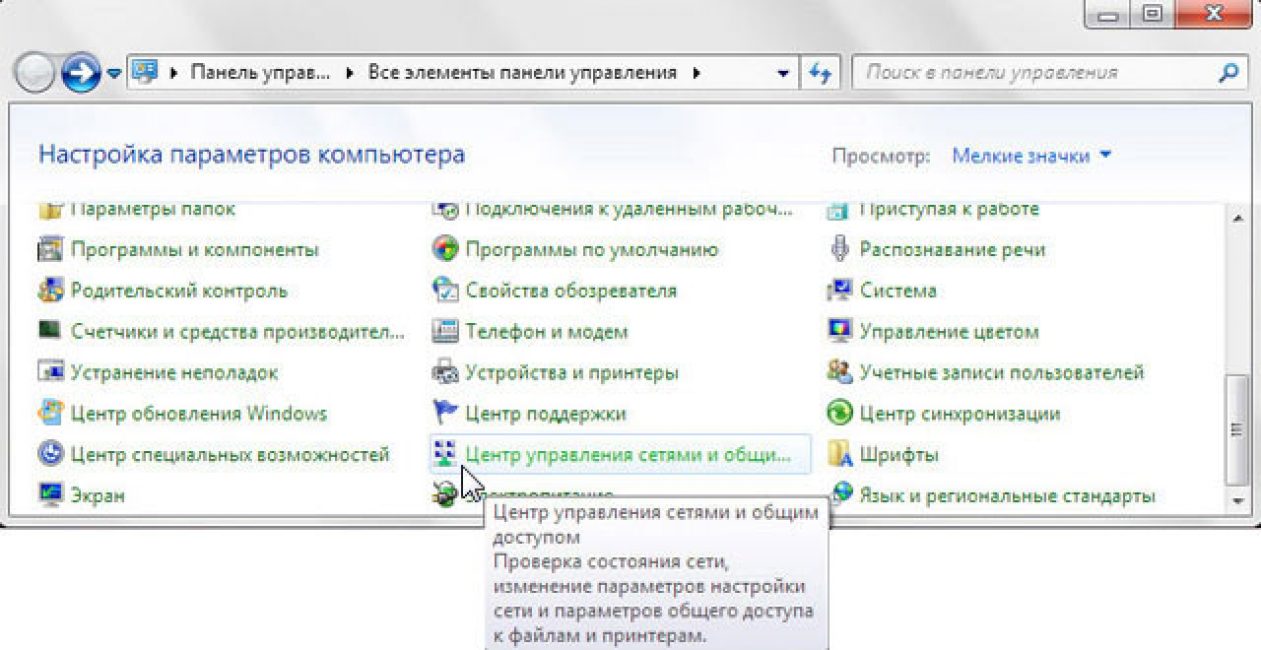Open Распознавание речи microphone icon
The image size is (1261, 650).
[840, 249]
